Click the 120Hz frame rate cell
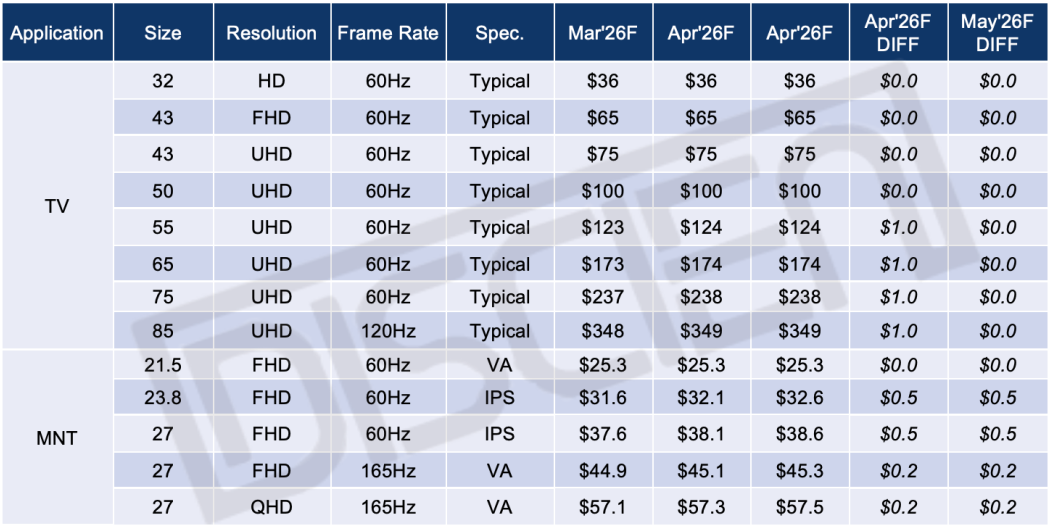This screenshot has width=1050, height=528. point(387,331)
